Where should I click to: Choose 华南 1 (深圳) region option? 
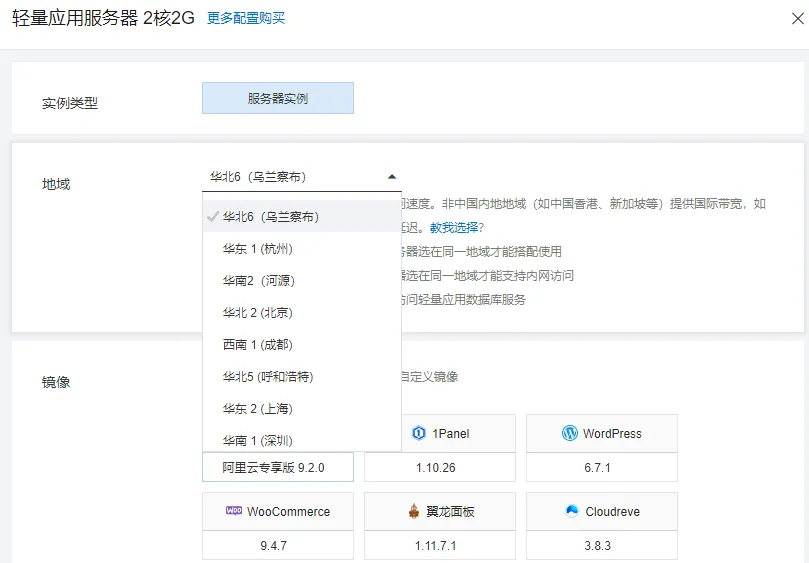302,439
